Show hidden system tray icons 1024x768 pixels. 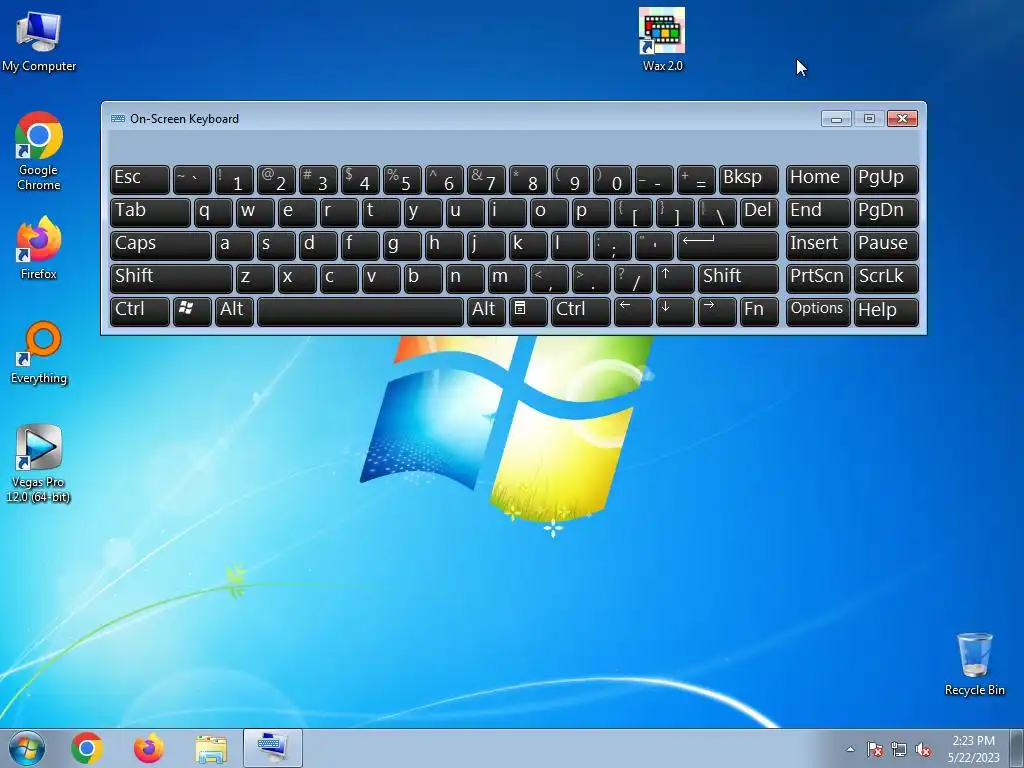(x=850, y=749)
